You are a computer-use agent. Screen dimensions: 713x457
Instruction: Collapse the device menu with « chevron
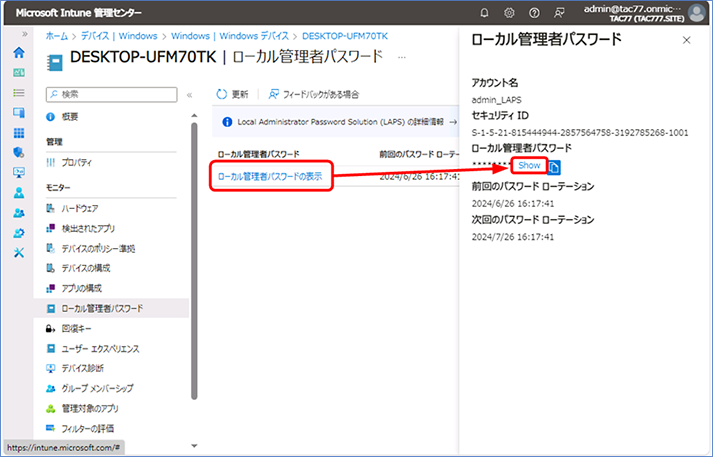[190, 95]
